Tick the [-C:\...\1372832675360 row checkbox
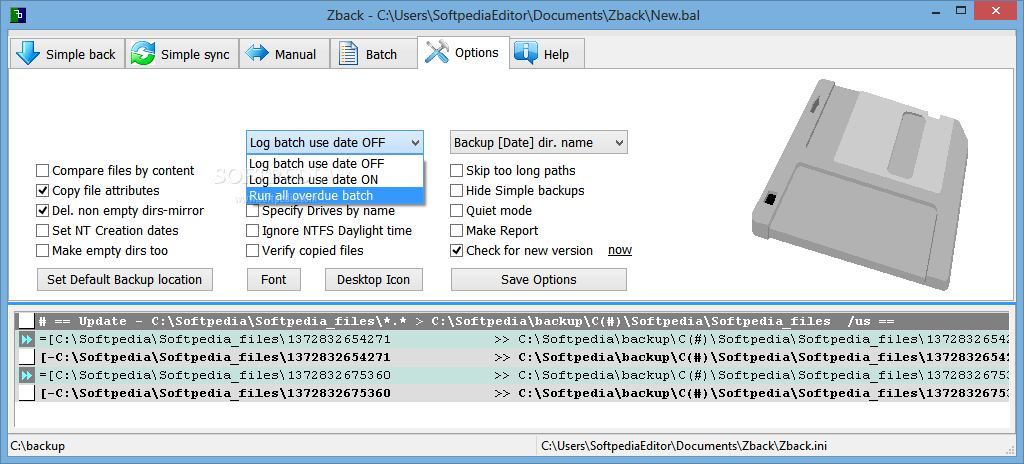1024x464 pixels. 26,393
